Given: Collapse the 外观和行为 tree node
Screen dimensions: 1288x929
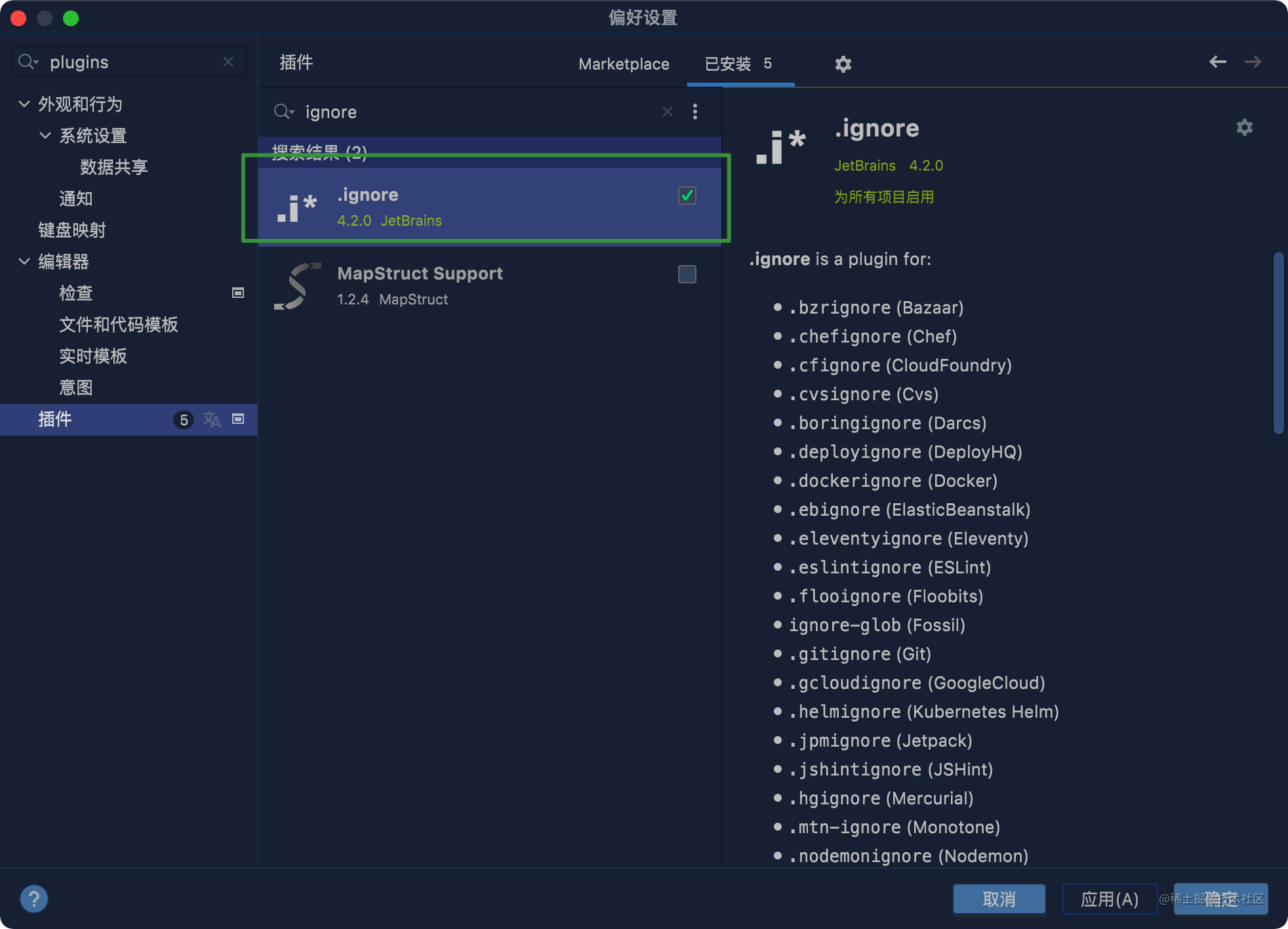Looking at the screenshot, I should point(24,104).
